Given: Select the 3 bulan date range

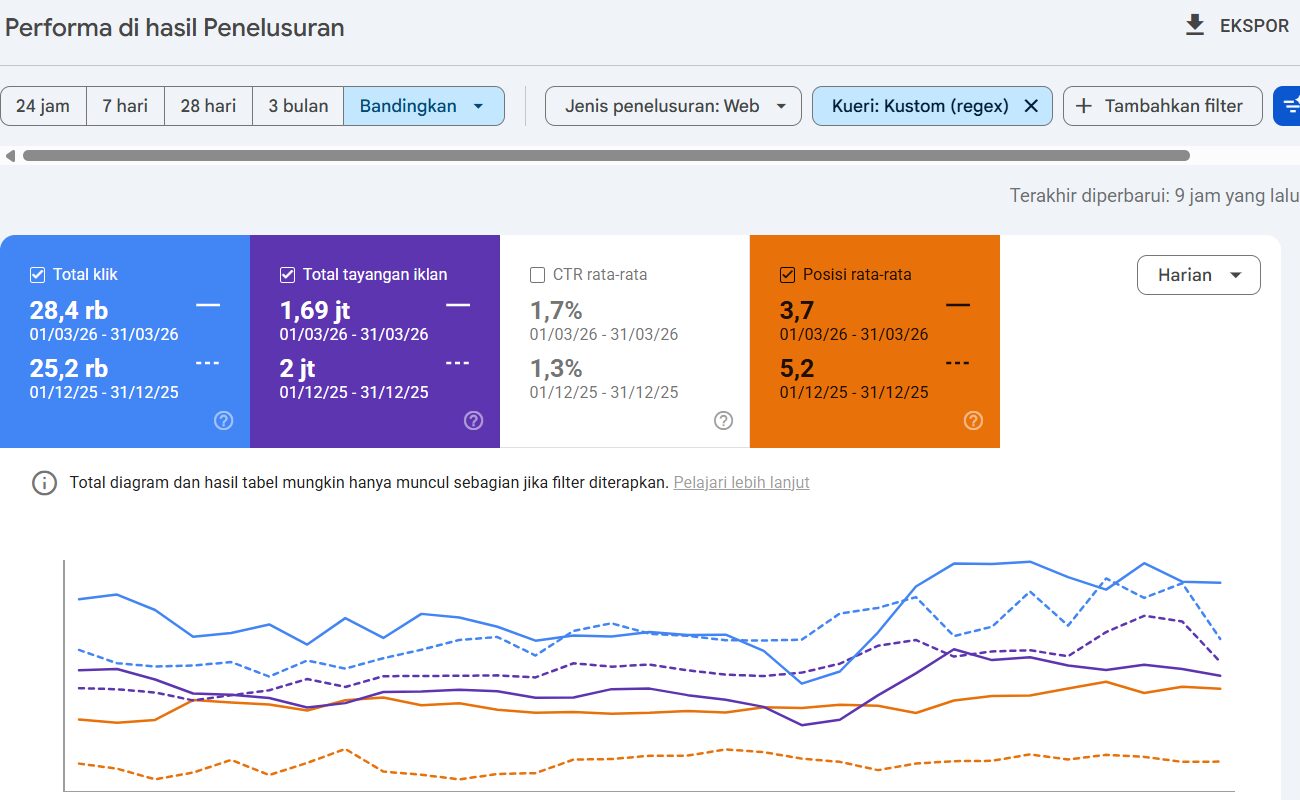Looking at the screenshot, I should coord(298,106).
